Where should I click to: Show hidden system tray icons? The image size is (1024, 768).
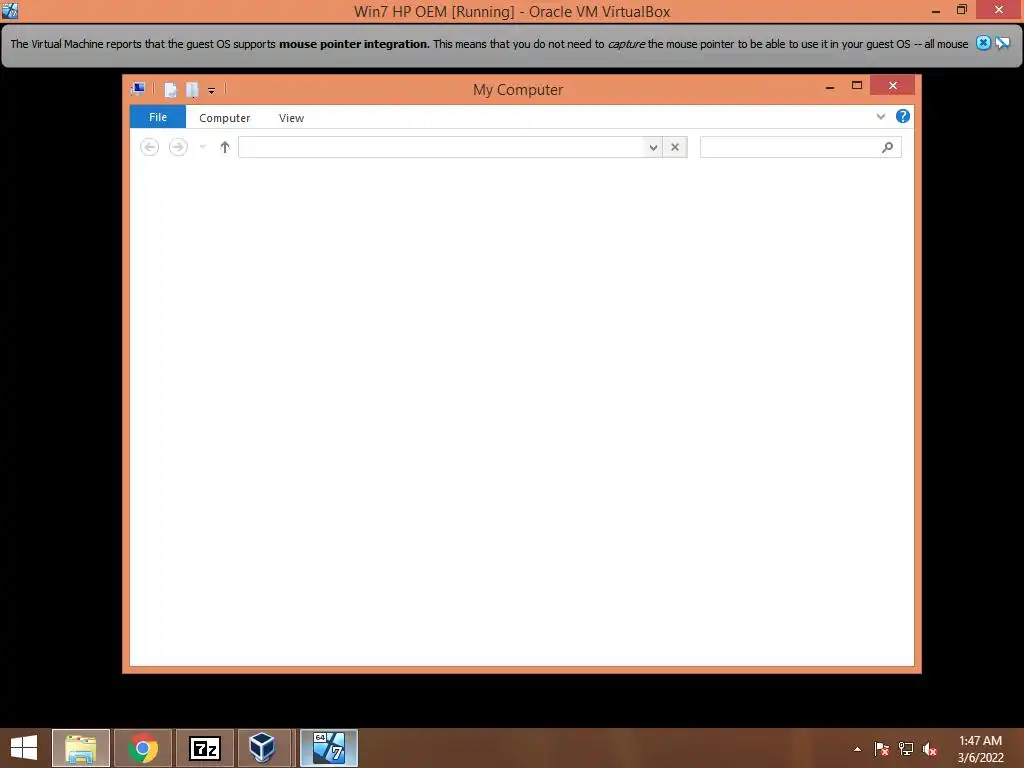coord(857,749)
